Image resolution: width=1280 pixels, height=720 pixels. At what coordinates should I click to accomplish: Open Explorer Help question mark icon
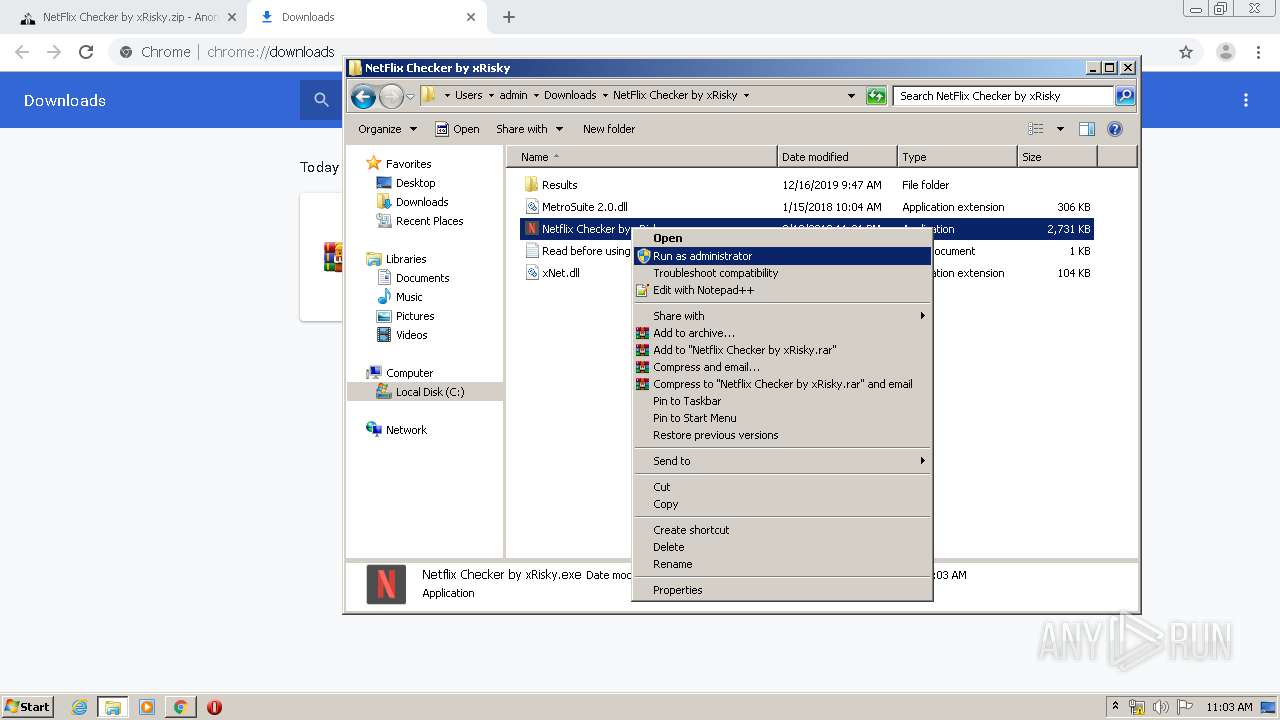pos(1115,129)
